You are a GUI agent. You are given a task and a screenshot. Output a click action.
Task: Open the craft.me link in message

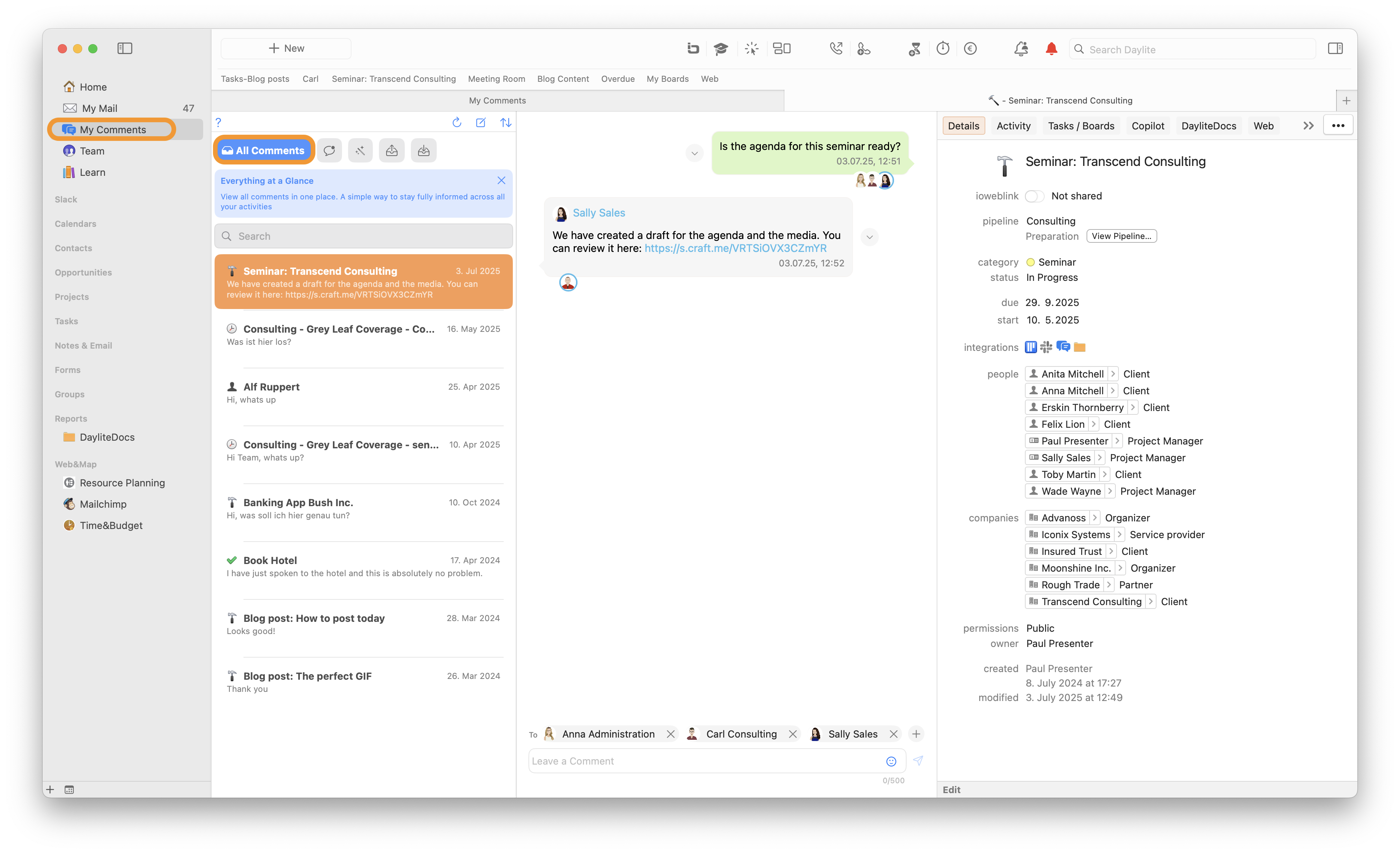click(x=735, y=248)
